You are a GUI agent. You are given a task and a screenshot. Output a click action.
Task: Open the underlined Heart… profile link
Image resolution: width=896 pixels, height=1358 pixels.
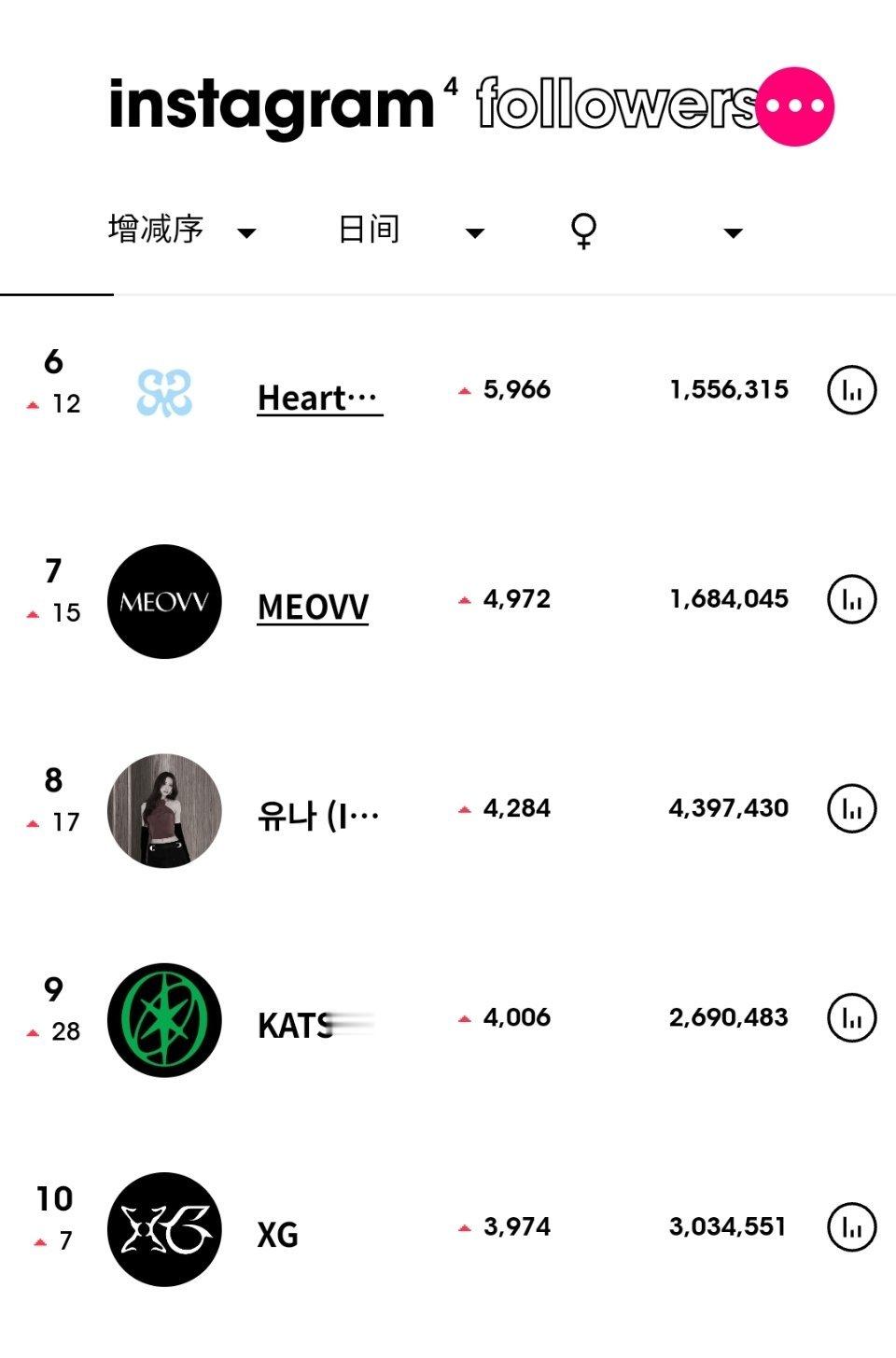[x=319, y=398]
